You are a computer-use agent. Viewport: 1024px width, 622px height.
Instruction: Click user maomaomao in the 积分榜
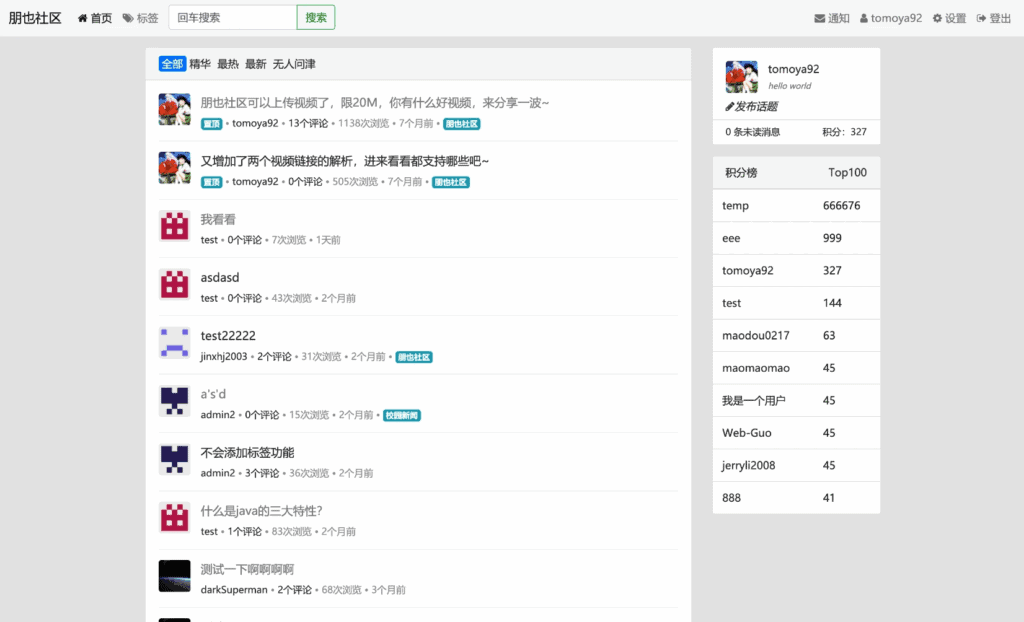756,368
